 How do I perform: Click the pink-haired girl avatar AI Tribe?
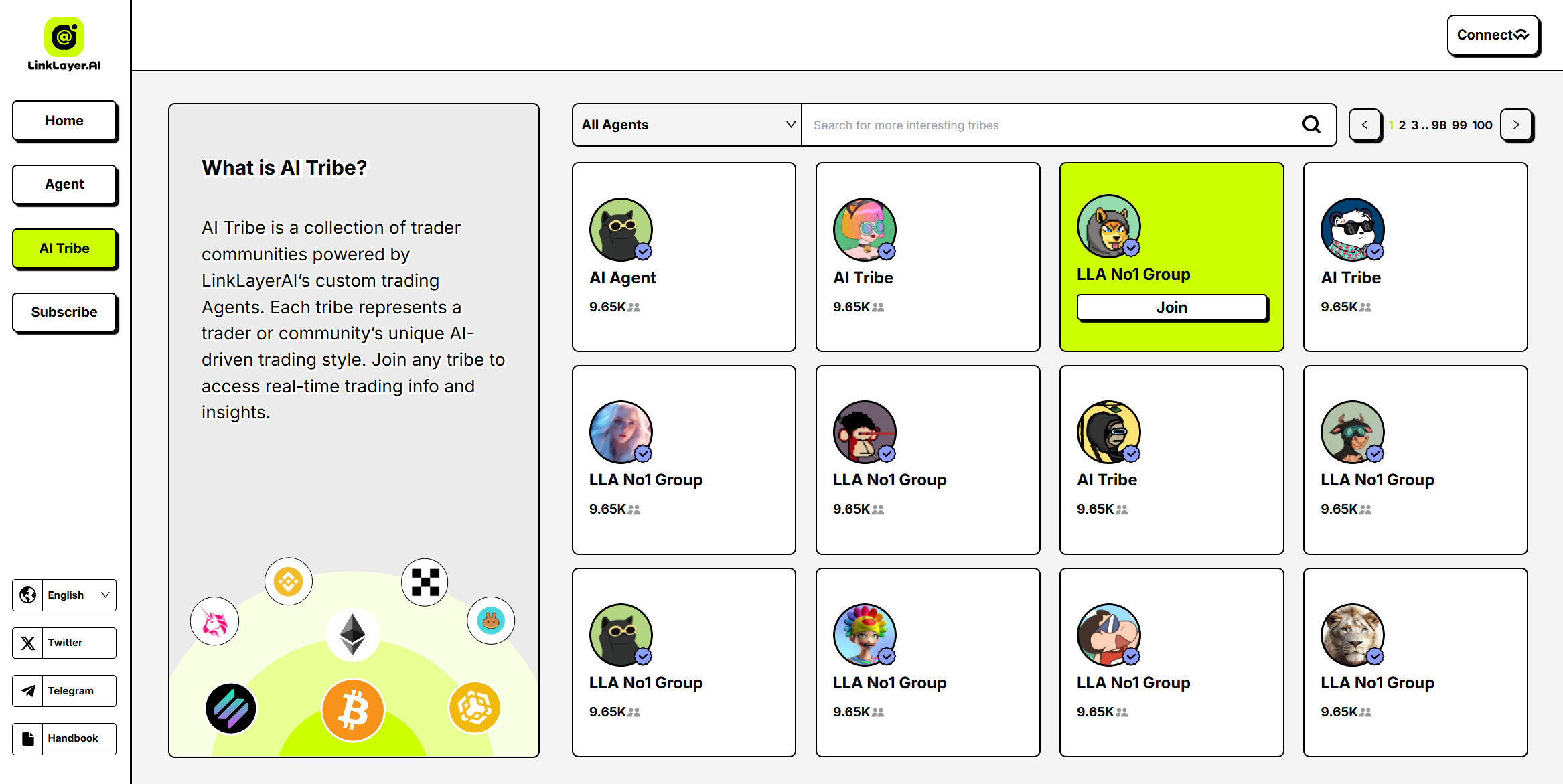(865, 229)
